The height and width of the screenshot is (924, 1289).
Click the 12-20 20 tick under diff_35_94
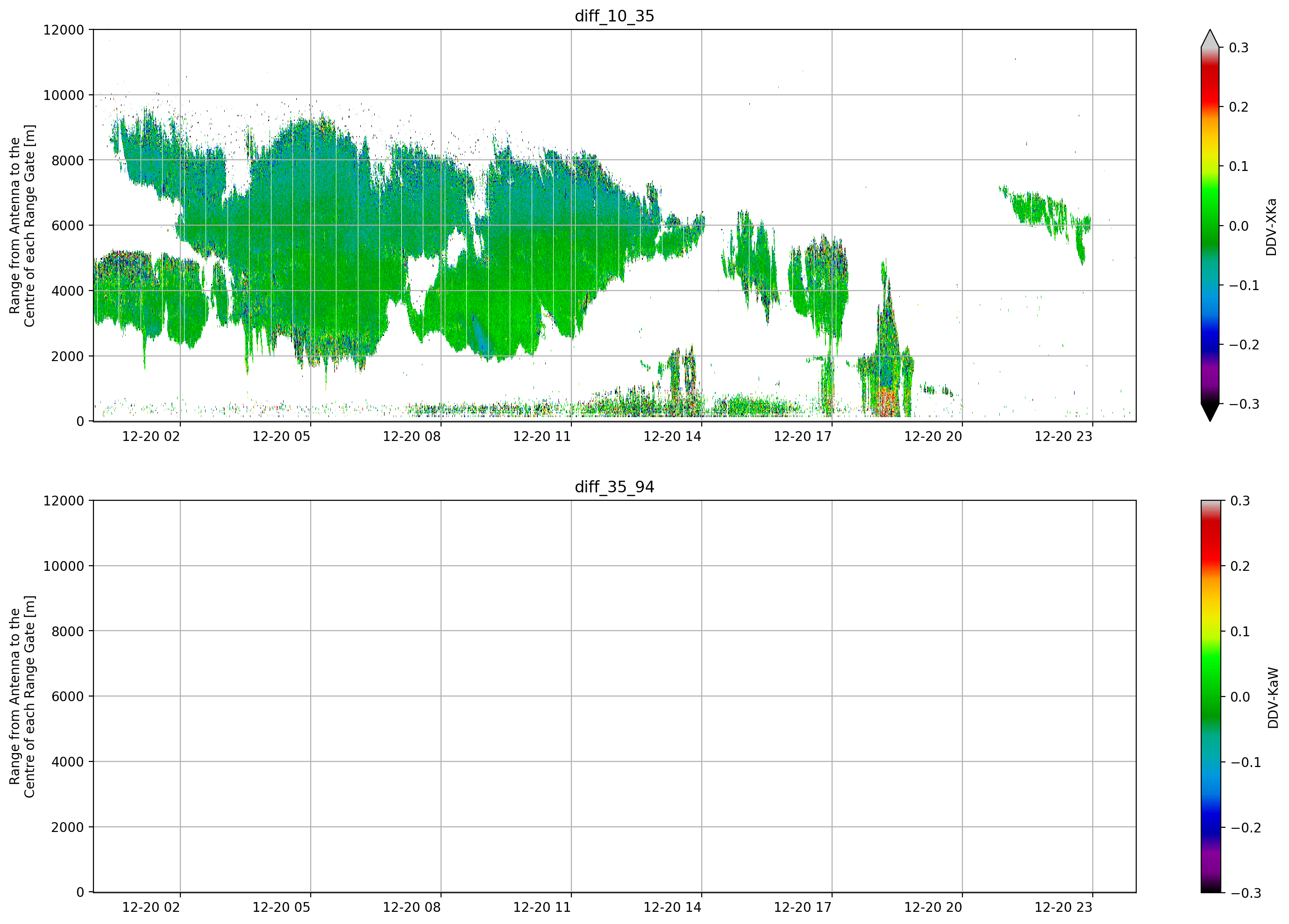click(x=933, y=908)
